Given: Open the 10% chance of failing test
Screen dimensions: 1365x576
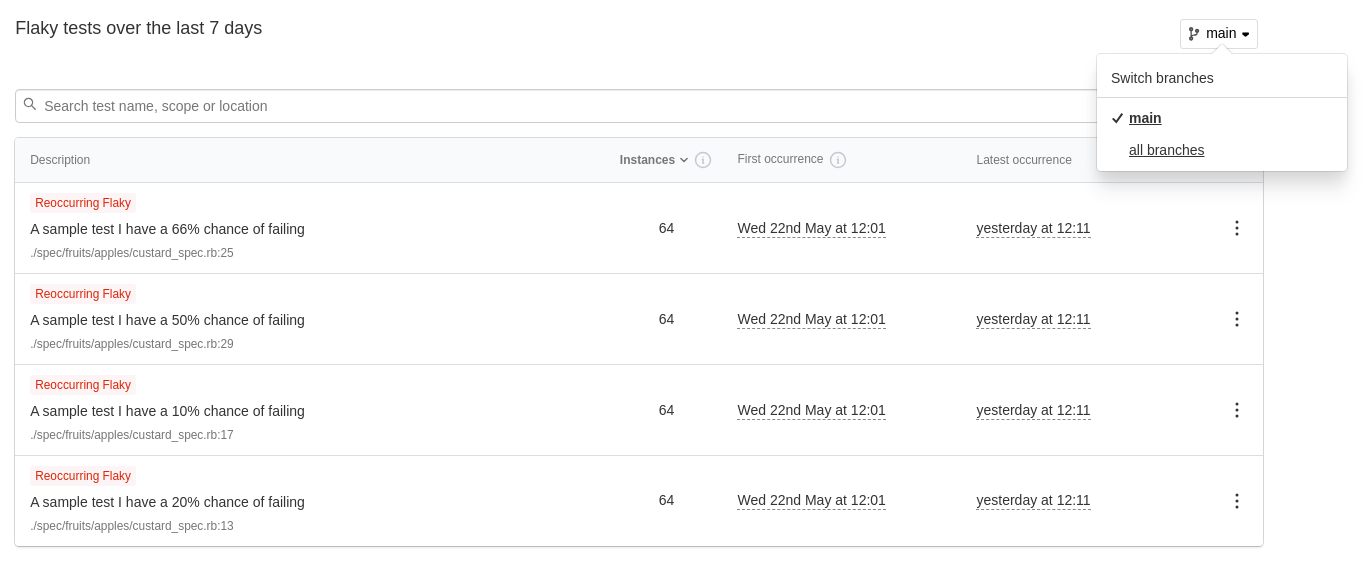Looking at the screenshot, I should point(167,411).
